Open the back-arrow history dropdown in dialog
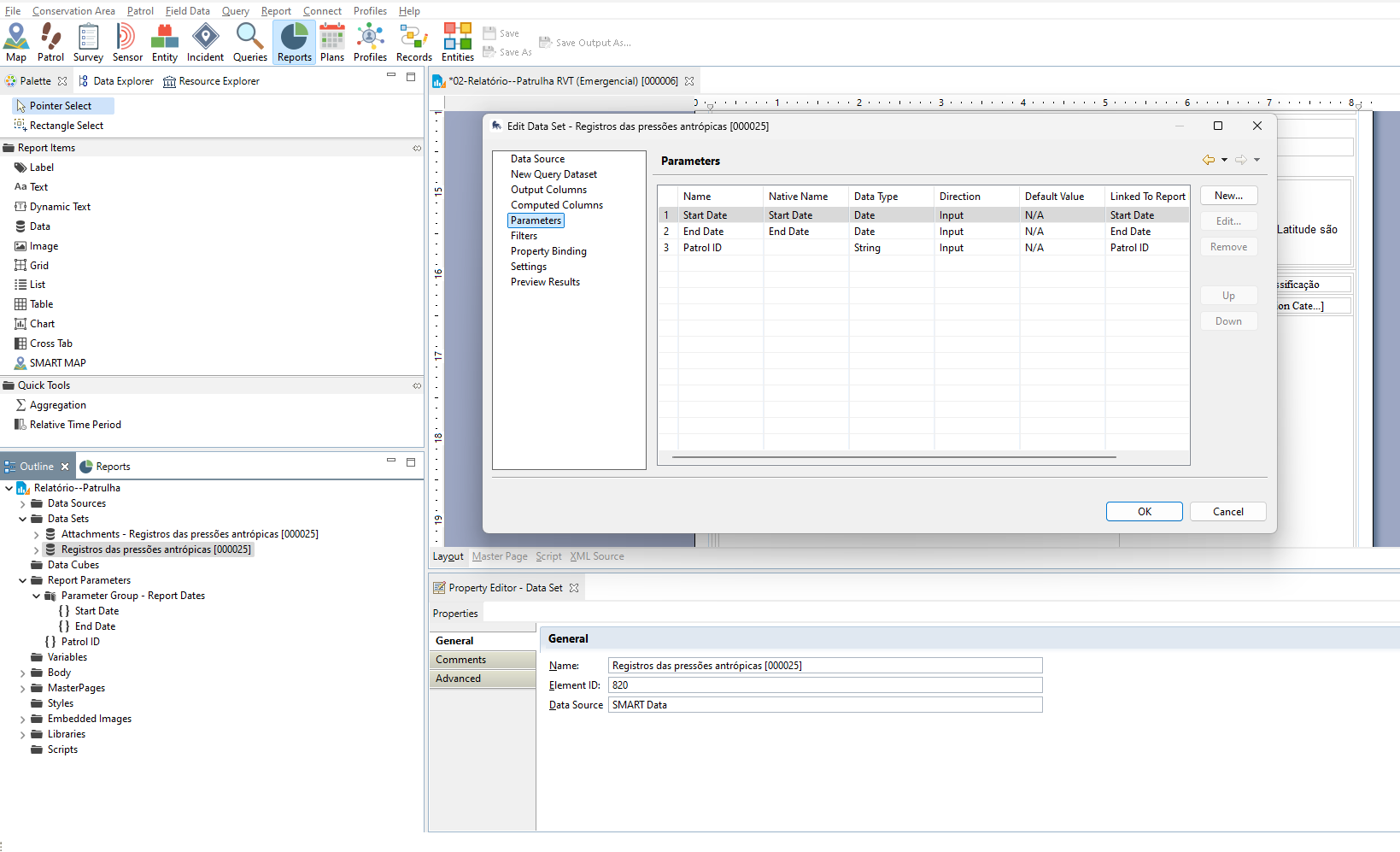Screen dimensions: 1400x852 click(x=1224, y=160)
